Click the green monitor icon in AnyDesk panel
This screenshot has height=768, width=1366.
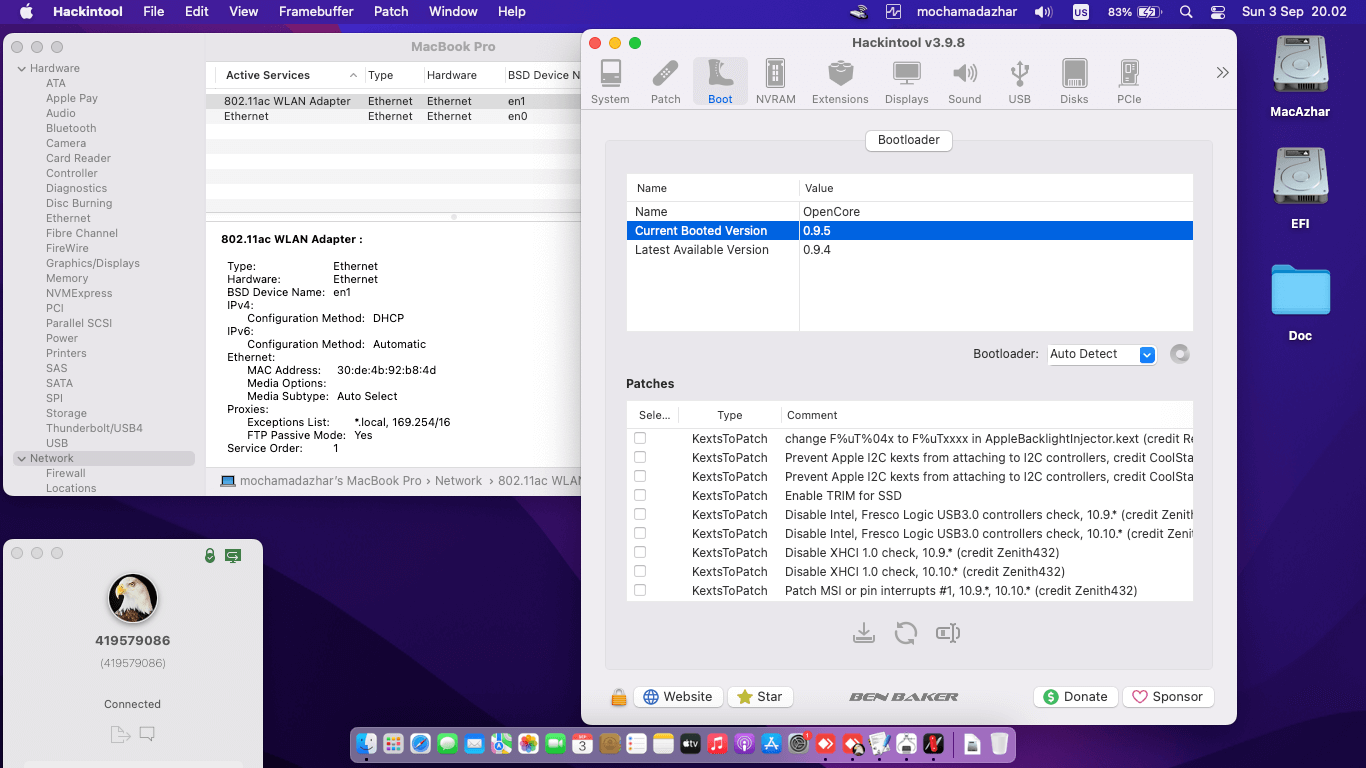tap(233, 555)
